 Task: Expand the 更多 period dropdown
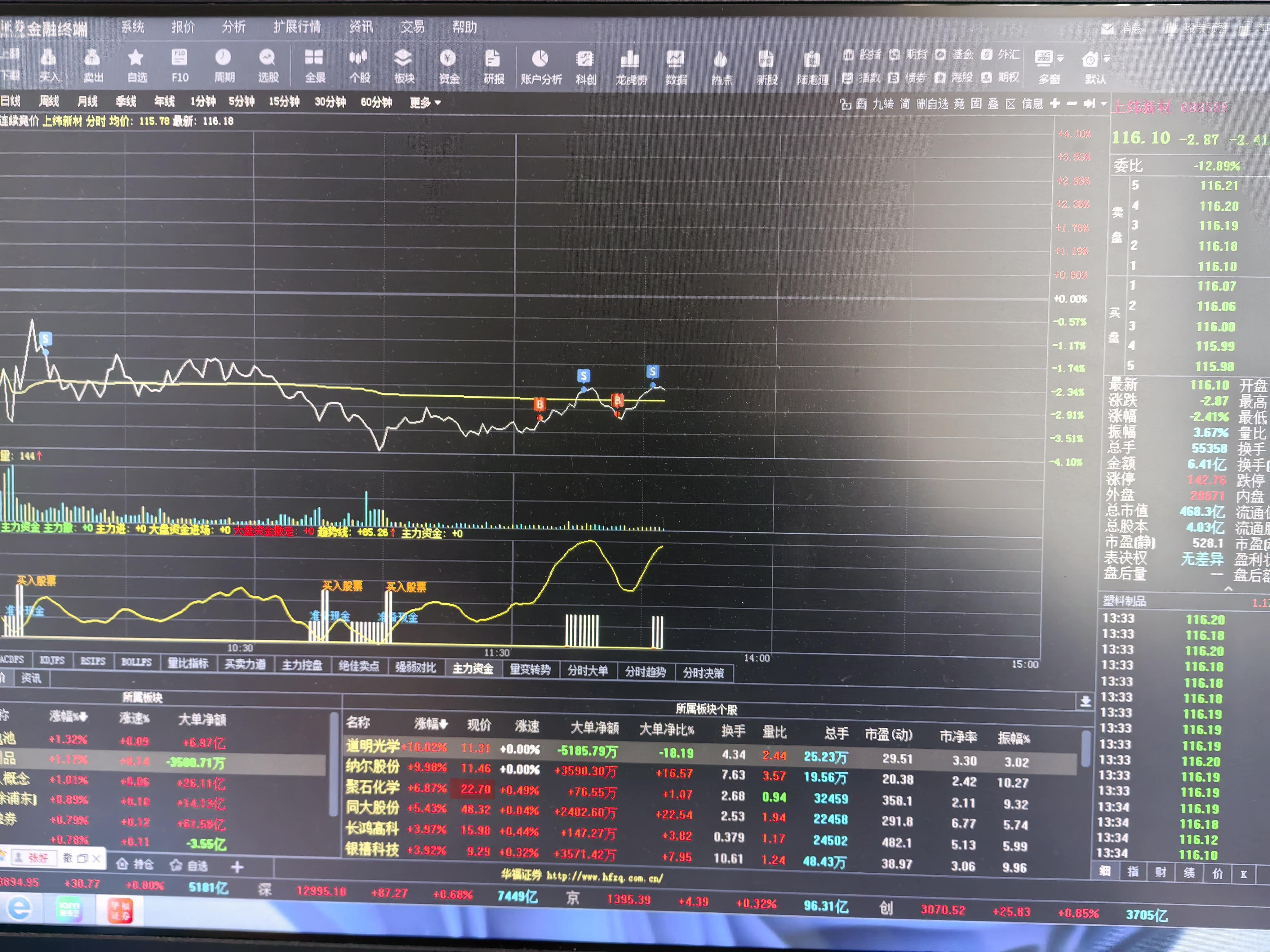(x=425, y=103)
